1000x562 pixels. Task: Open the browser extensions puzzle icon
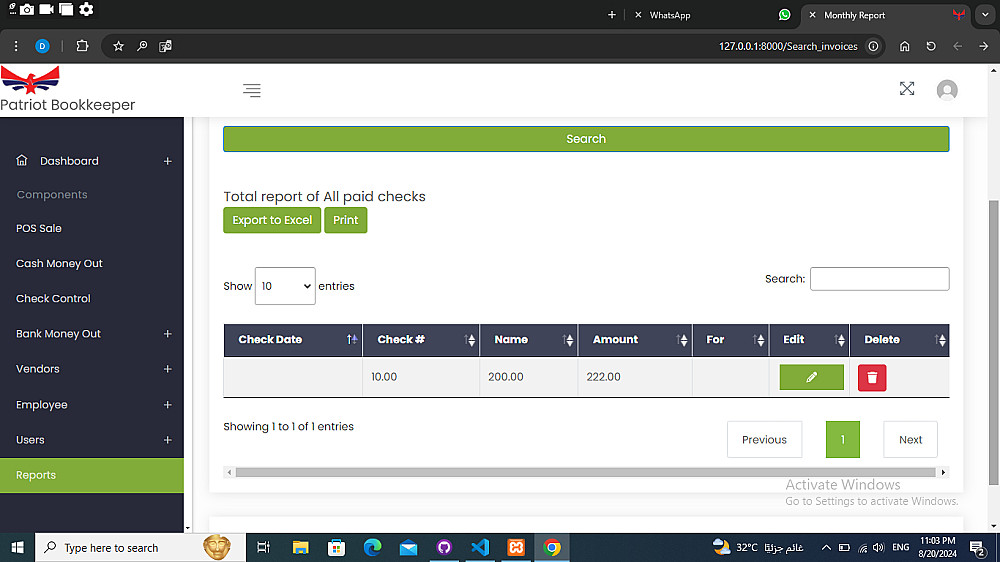coord(82,46)
